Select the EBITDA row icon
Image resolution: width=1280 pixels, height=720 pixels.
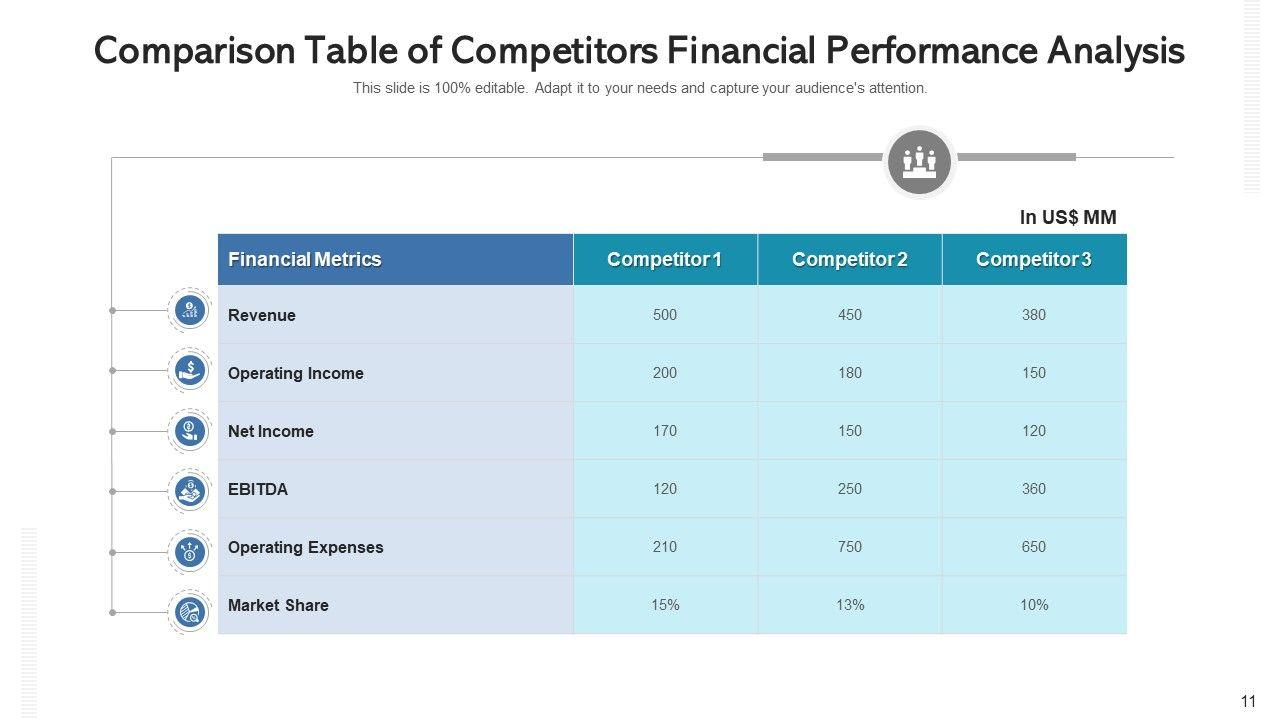(190, 491)
